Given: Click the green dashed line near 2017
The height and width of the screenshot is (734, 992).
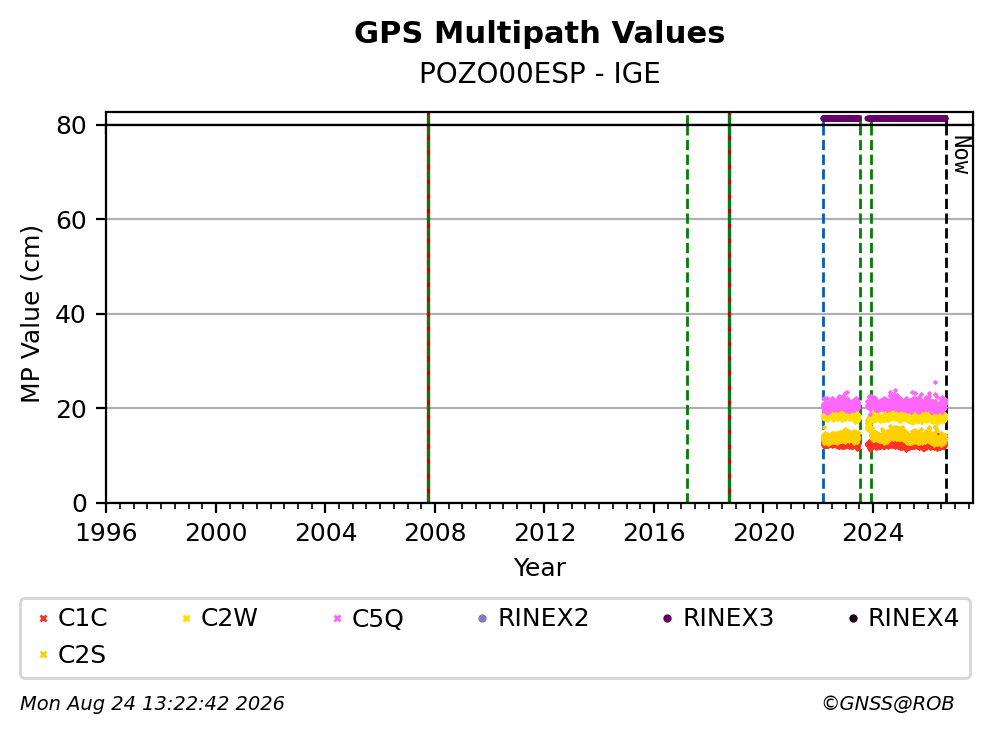Looking at the screenshot, I should tap(688, 308).
